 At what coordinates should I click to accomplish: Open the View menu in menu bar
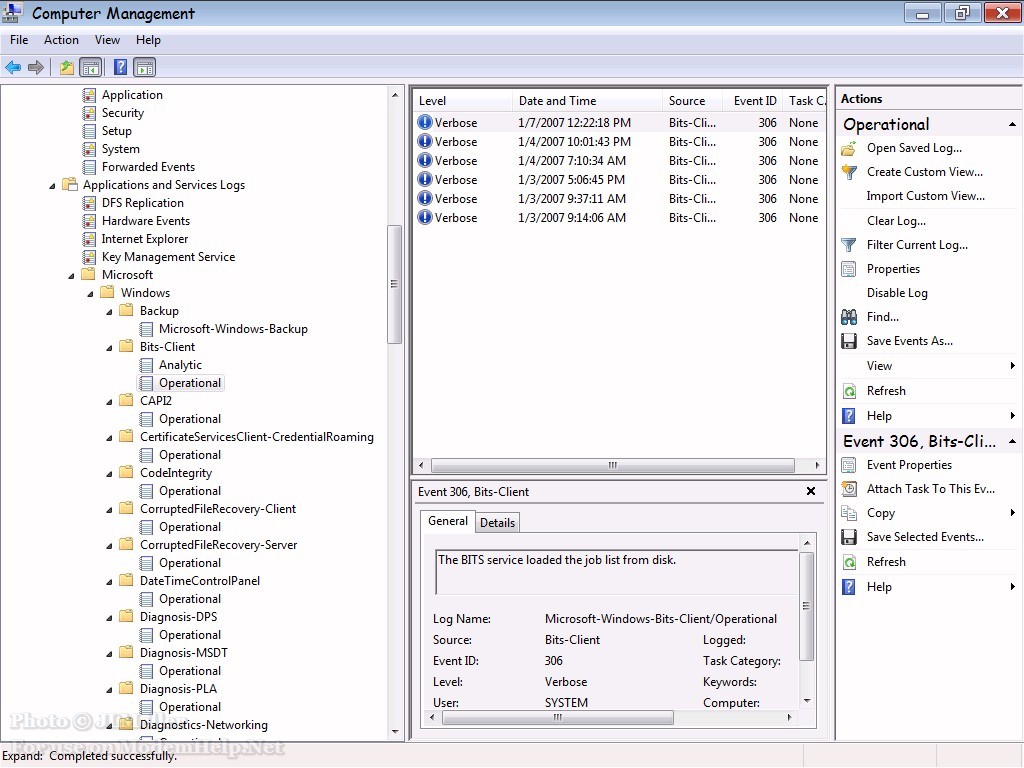click(107, 40)
